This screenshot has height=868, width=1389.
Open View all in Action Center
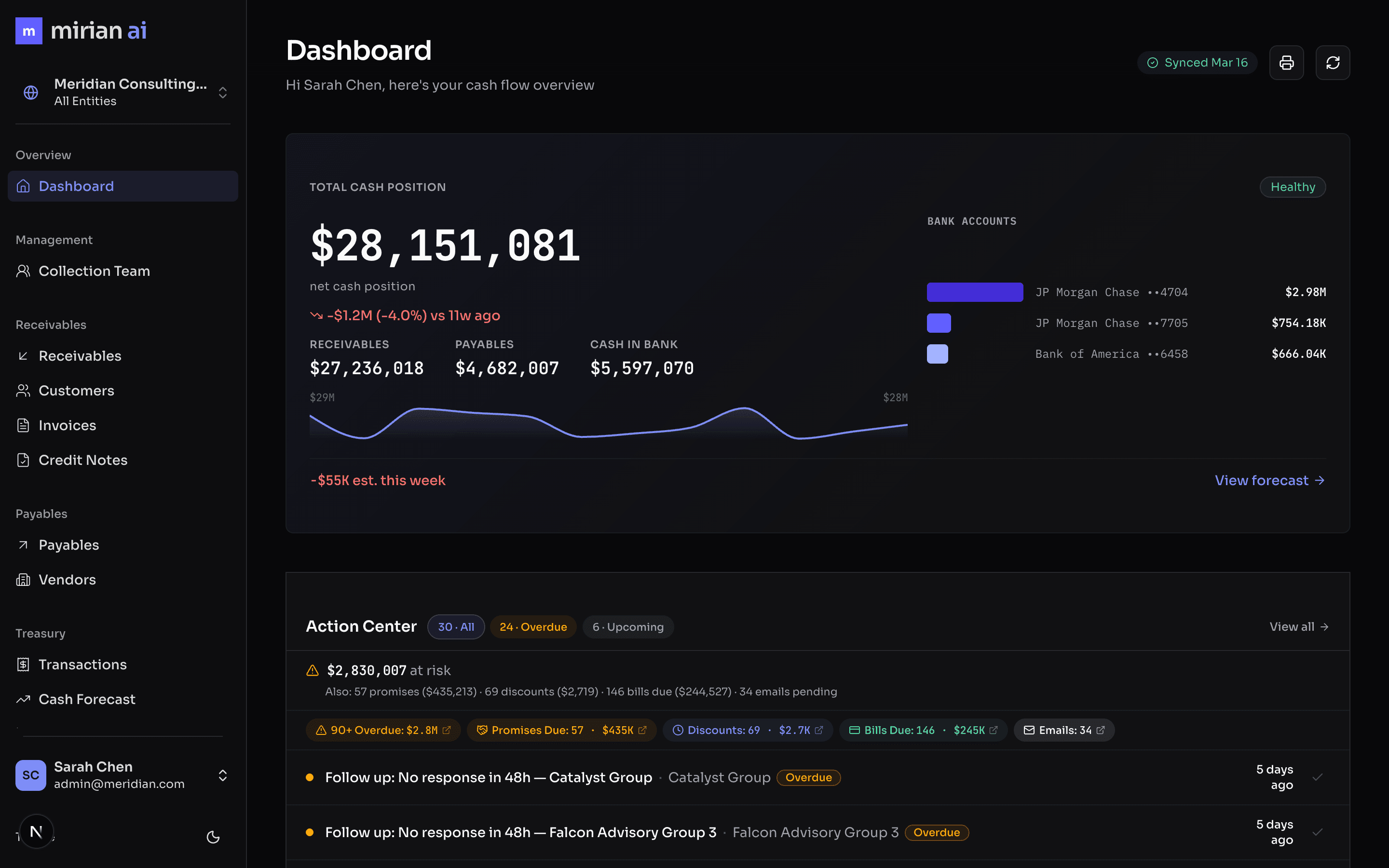click(1299, 626)
